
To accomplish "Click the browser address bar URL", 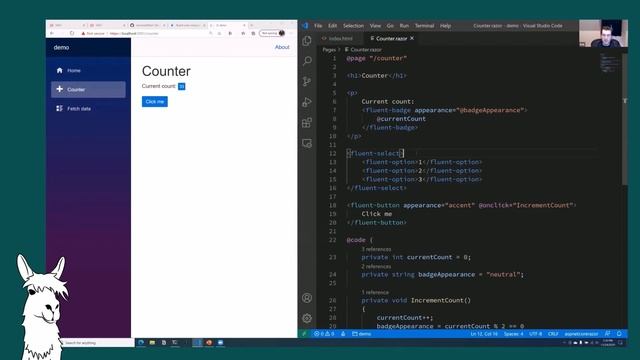I will pos(134,33).
